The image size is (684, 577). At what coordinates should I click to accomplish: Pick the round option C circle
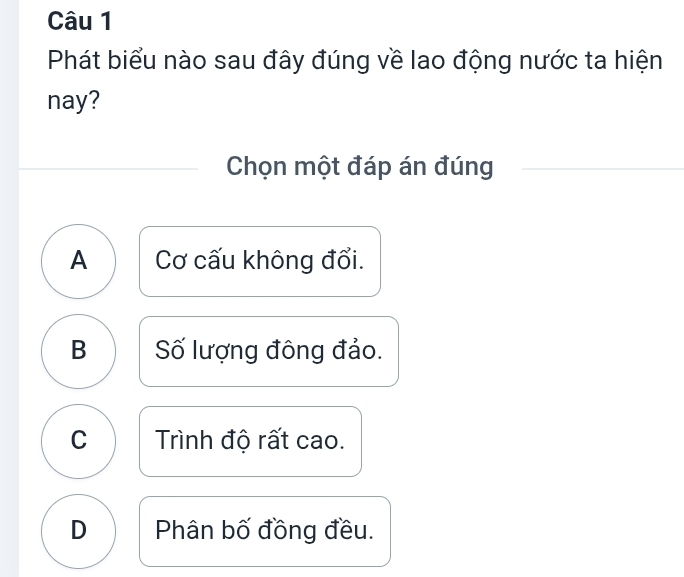(79, 441)
